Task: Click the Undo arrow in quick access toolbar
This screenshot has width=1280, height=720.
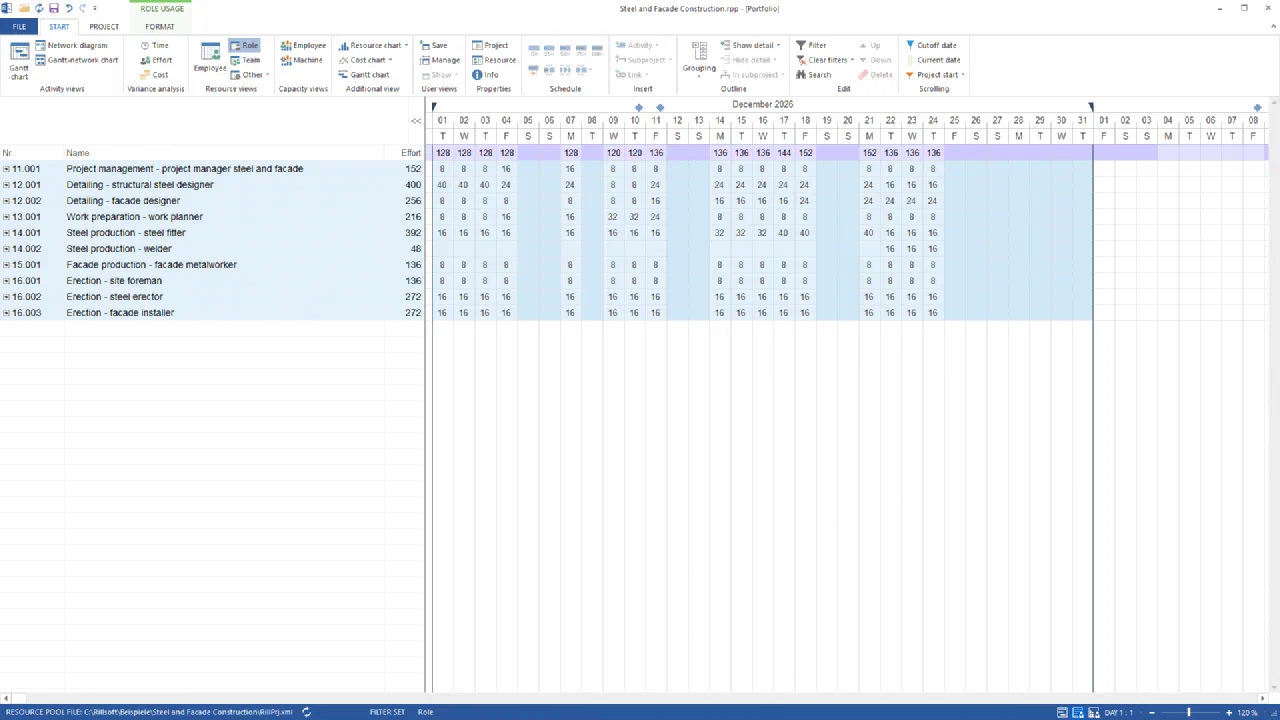Action: (x=68, y=8)
